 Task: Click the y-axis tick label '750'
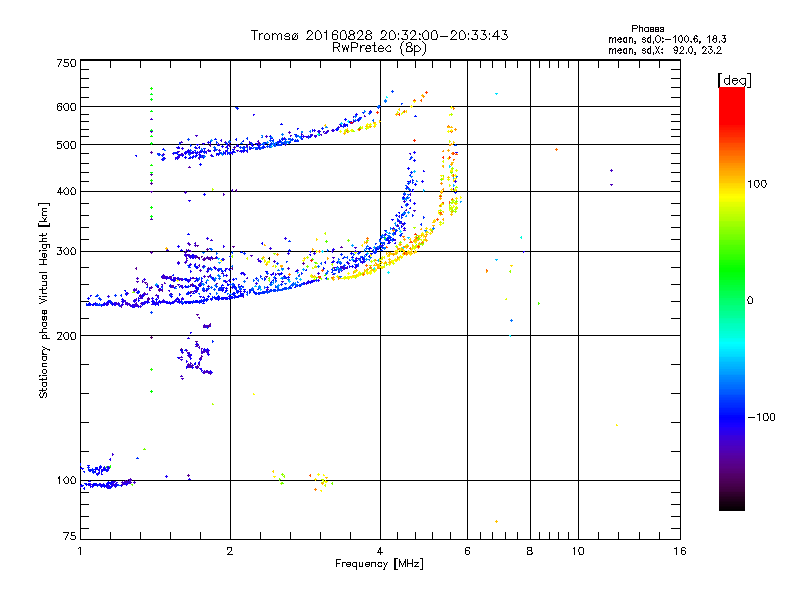click(66, 63)
